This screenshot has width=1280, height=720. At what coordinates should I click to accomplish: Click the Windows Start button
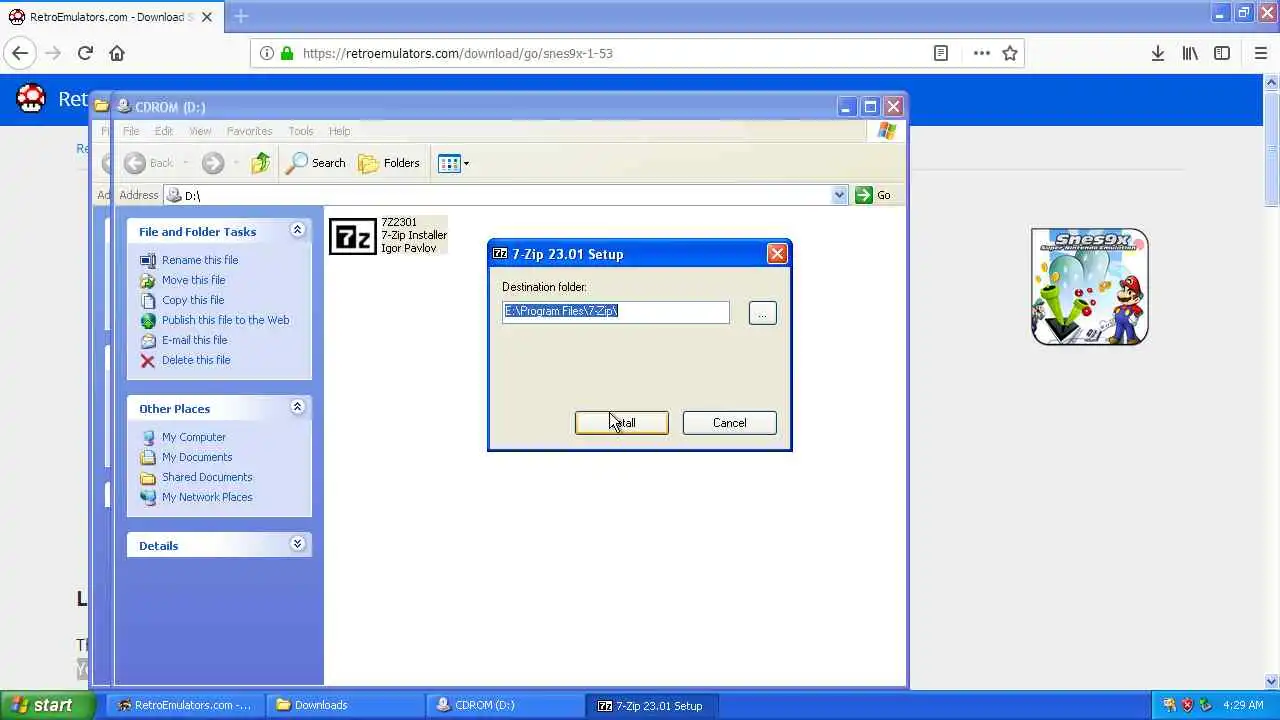coord(48,705)
